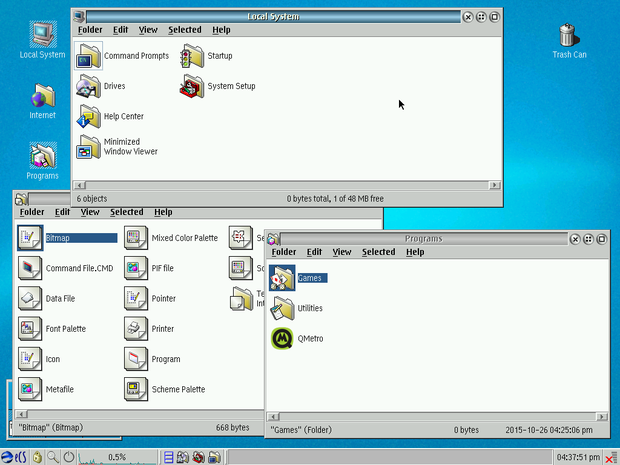Screen dimensions: 620x465
Task: Click the taskbar clock display
Action: click(x=577, y=457)
